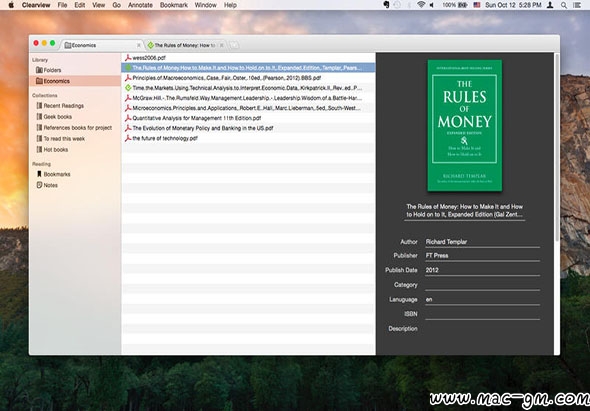Open the Help menu
The height and width of the screenshot is (411, 590).
coord(230,5)
